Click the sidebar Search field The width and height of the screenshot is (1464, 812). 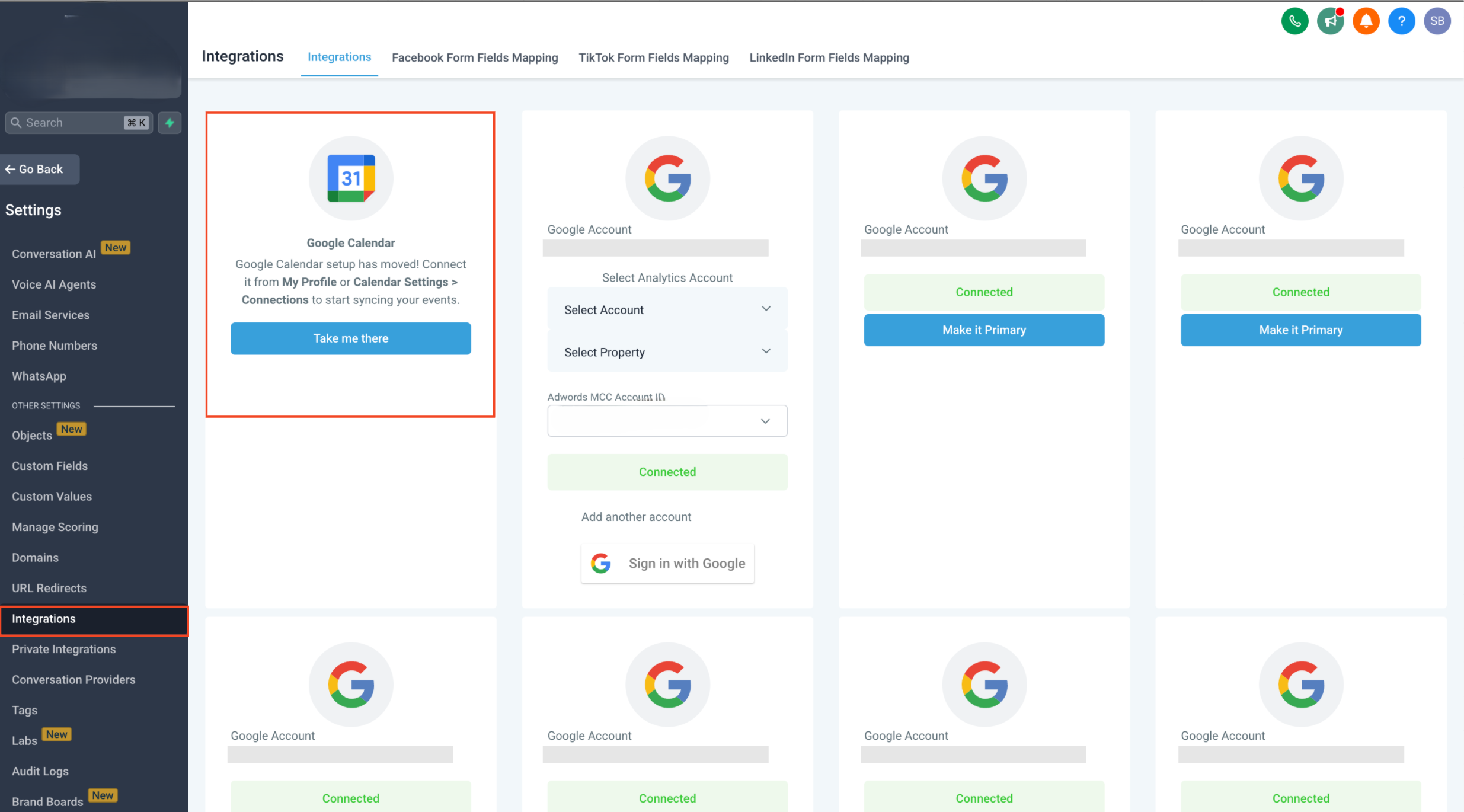point(79,123)
